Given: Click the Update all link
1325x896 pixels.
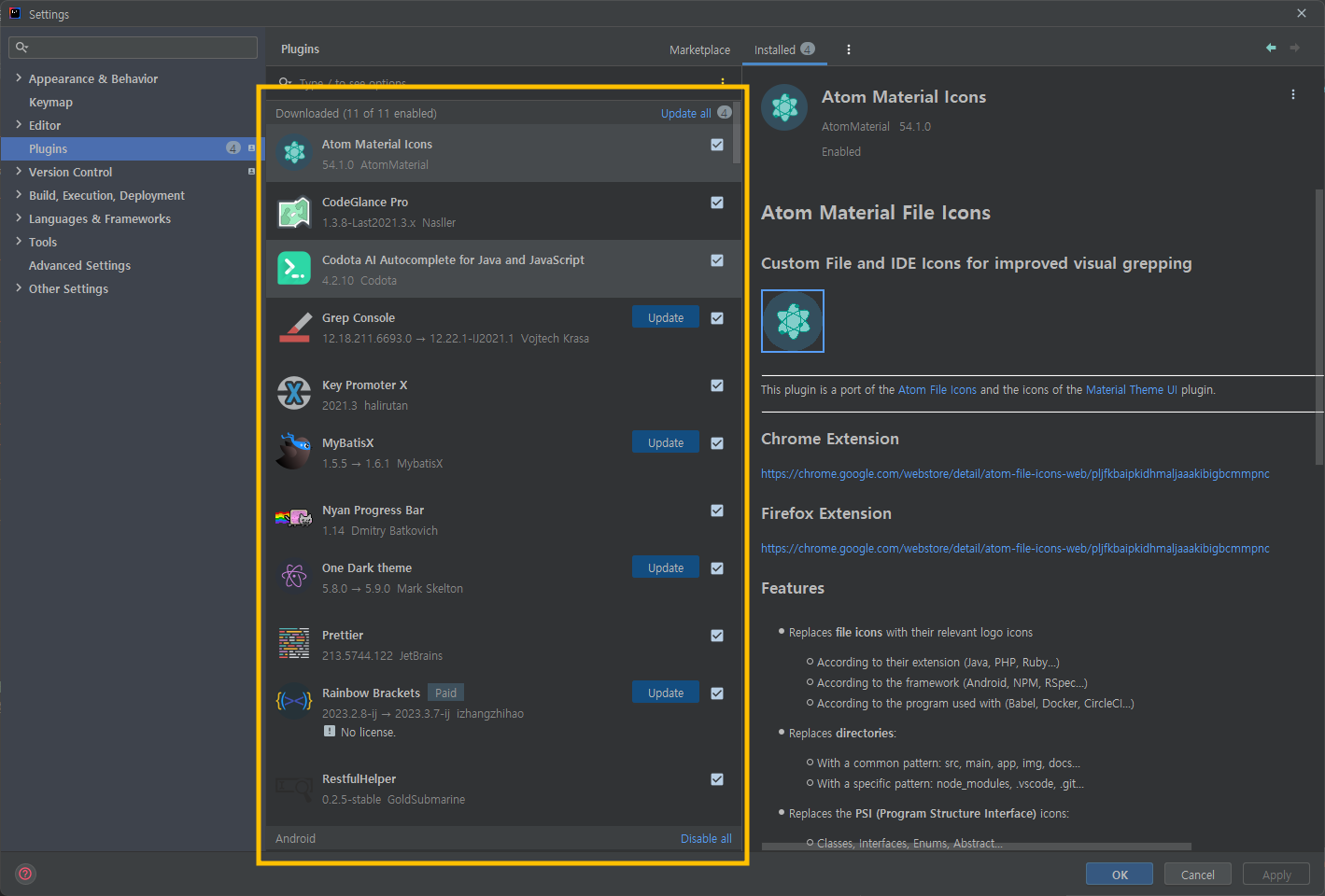Looking at the screenshot, I should click(x=686, y=114).
